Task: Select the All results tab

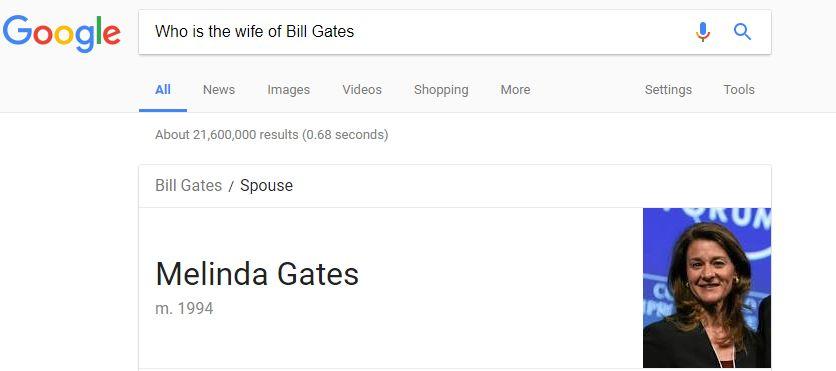Action: tap(163, 90)
